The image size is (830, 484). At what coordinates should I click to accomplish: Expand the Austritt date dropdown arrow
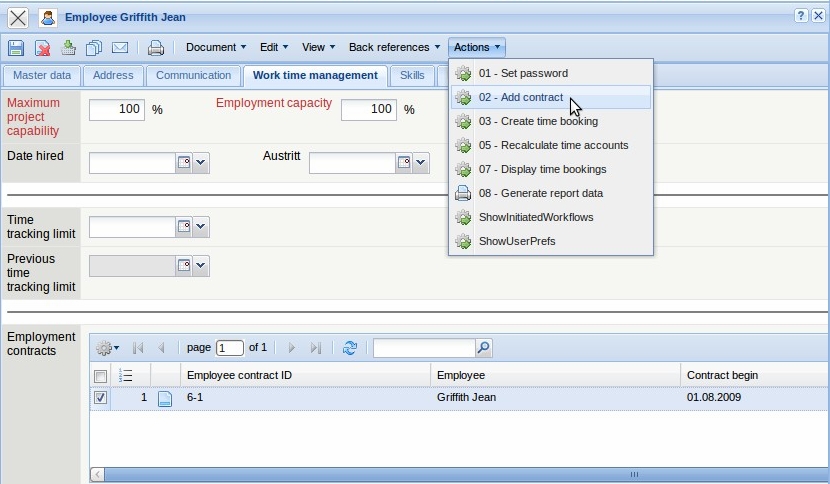pos(421,163)
